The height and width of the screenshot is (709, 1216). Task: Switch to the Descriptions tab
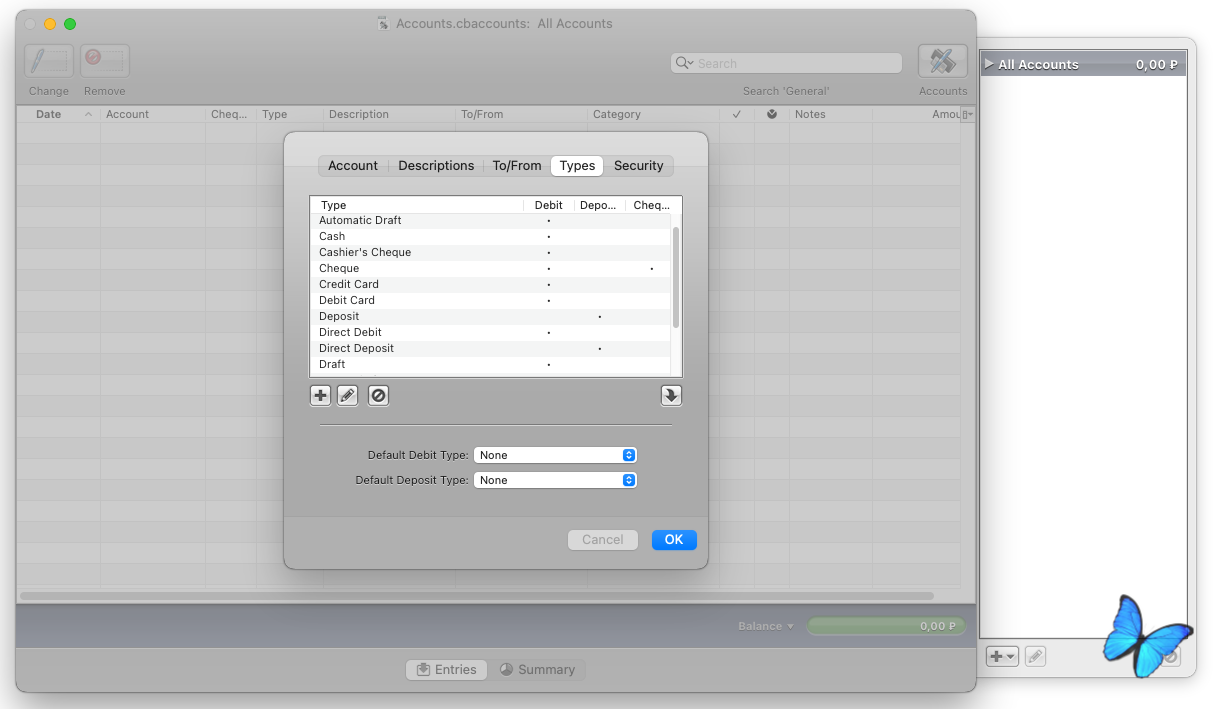(436, 166)
